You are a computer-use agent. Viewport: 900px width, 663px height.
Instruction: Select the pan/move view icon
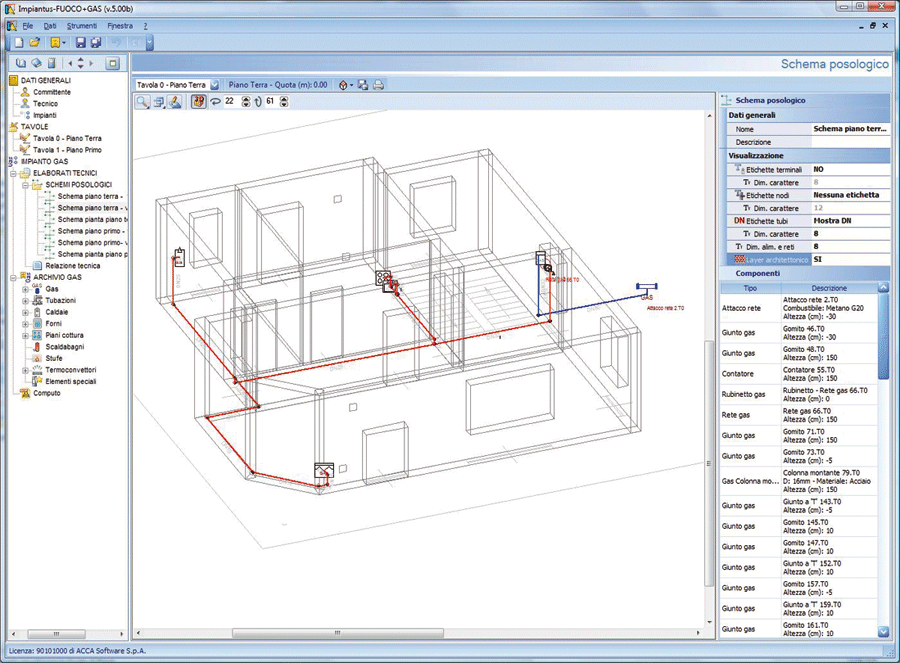[158, 100]
